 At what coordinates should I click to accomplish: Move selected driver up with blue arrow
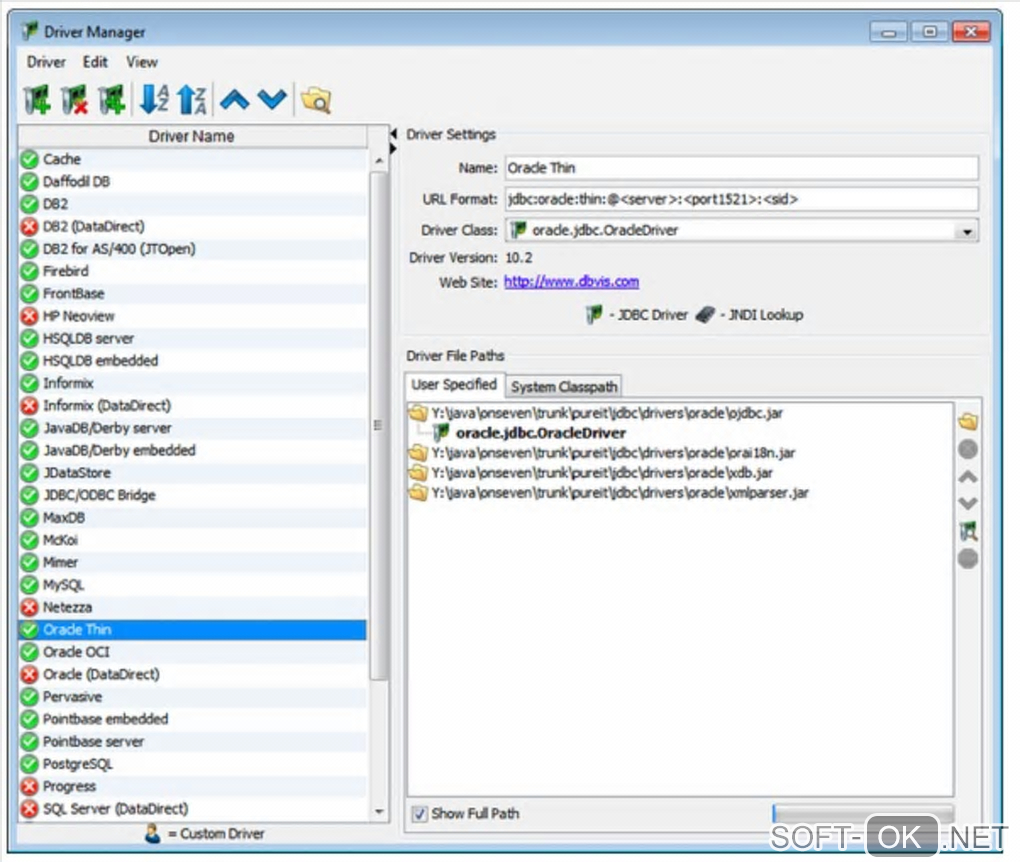235,100
